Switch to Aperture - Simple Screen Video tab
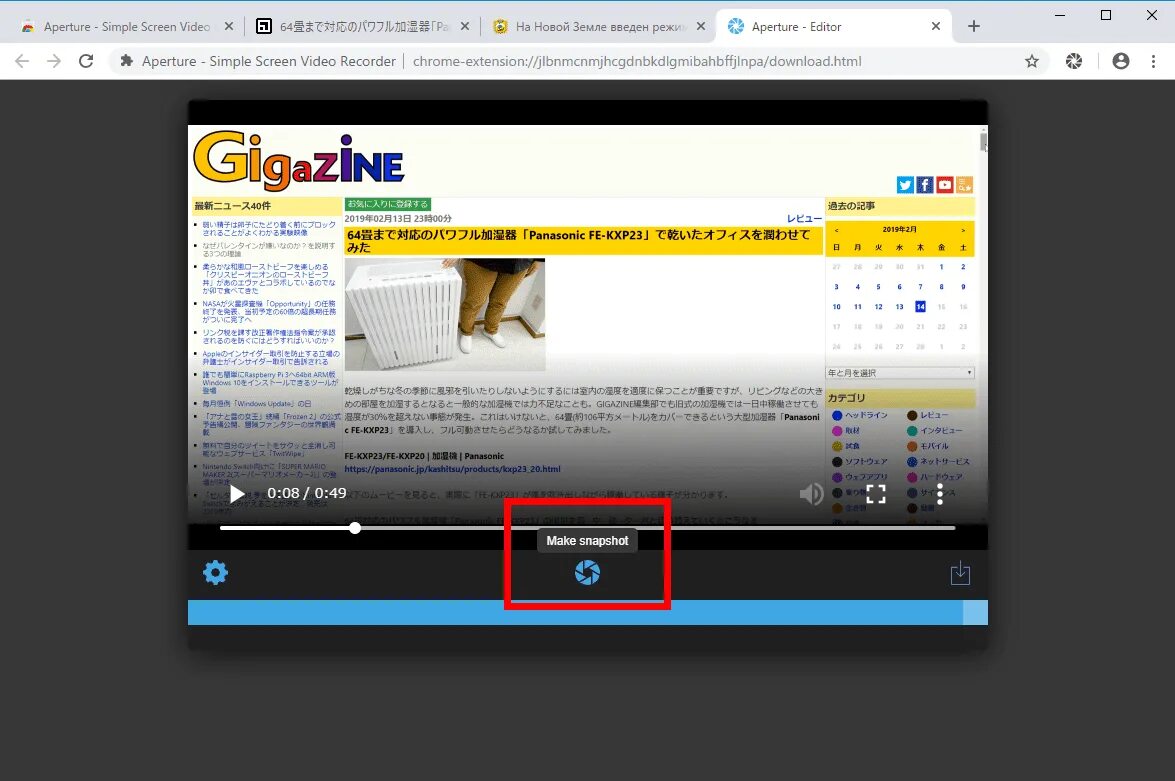Image resolution: width=1175 pixels, height=781 pixels. 126,26
